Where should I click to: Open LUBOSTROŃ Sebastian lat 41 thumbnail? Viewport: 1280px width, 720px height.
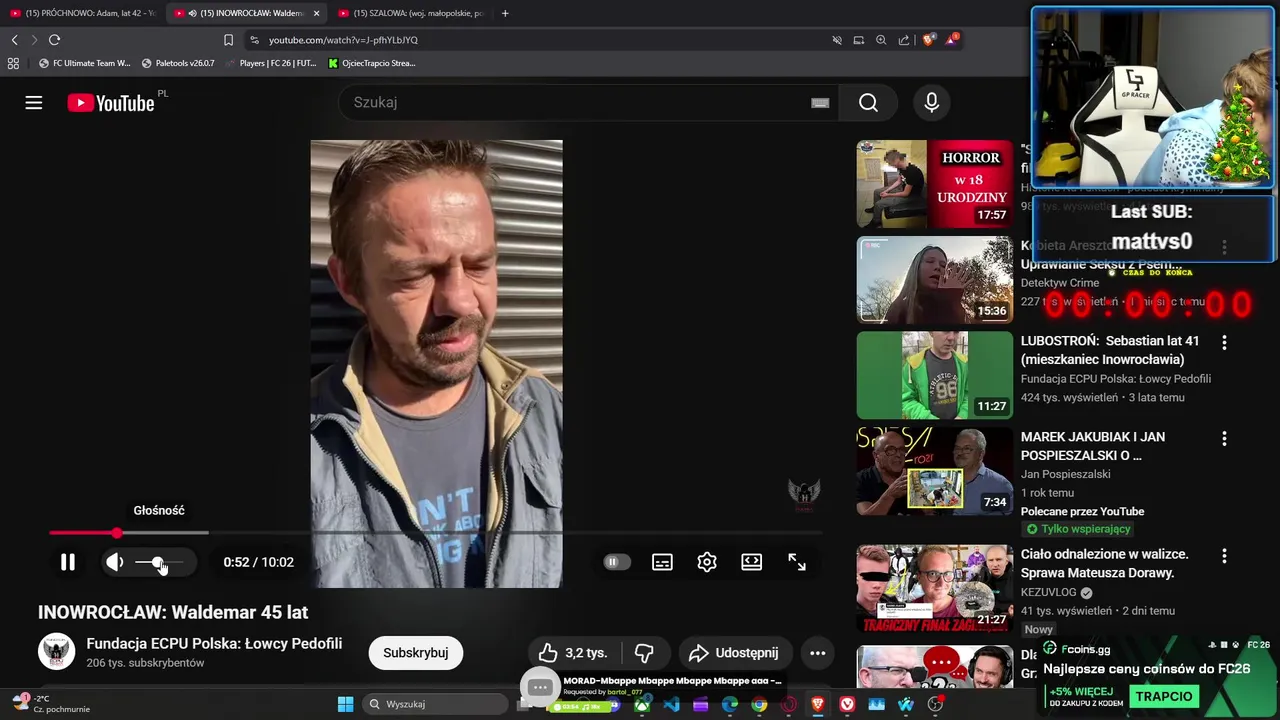tap(935, 375)
